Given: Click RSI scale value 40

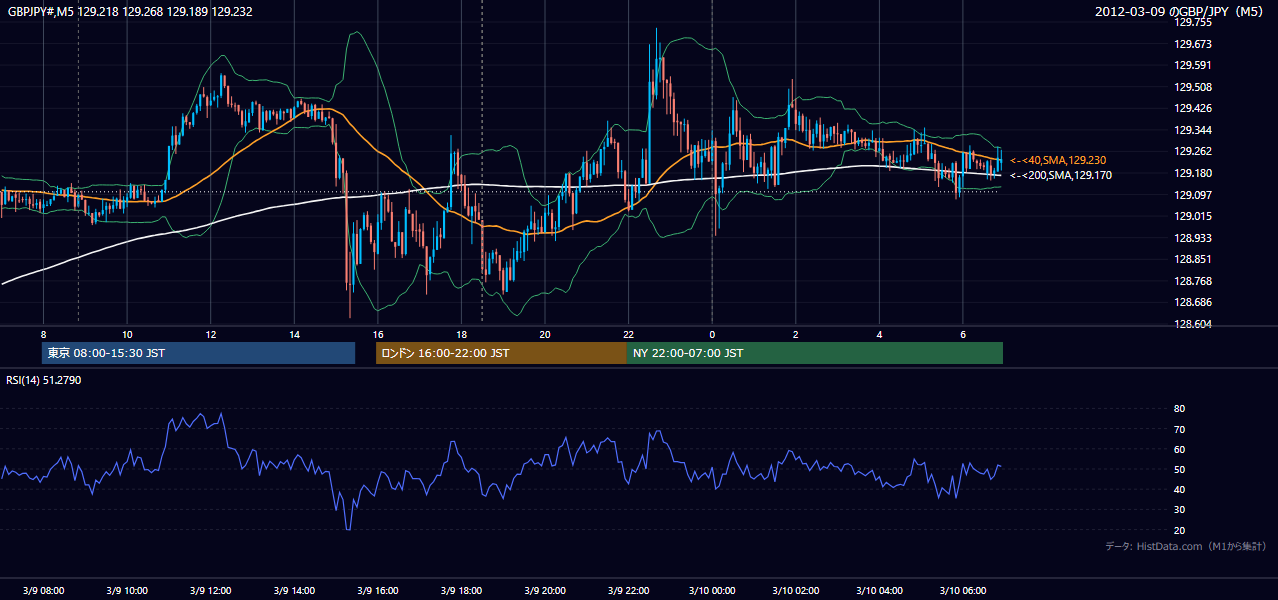Looking at the screenshot, I should (x=1180, y=489).
